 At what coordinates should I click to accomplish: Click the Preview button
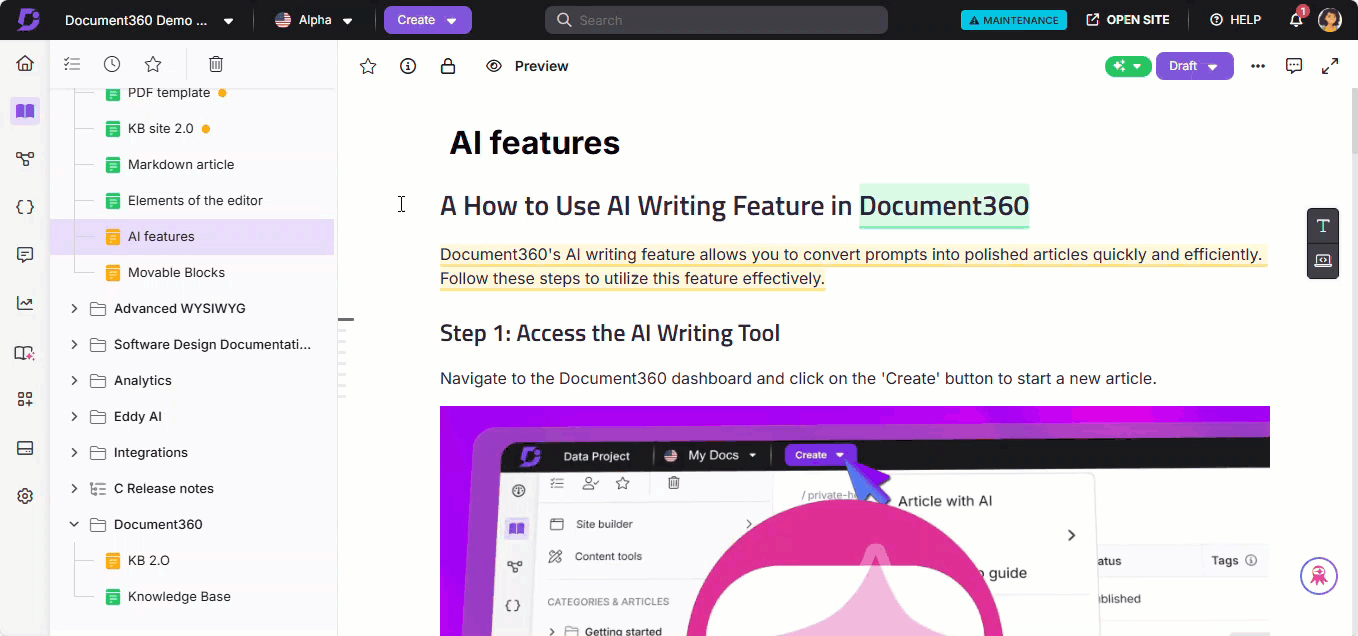[527, 66]
